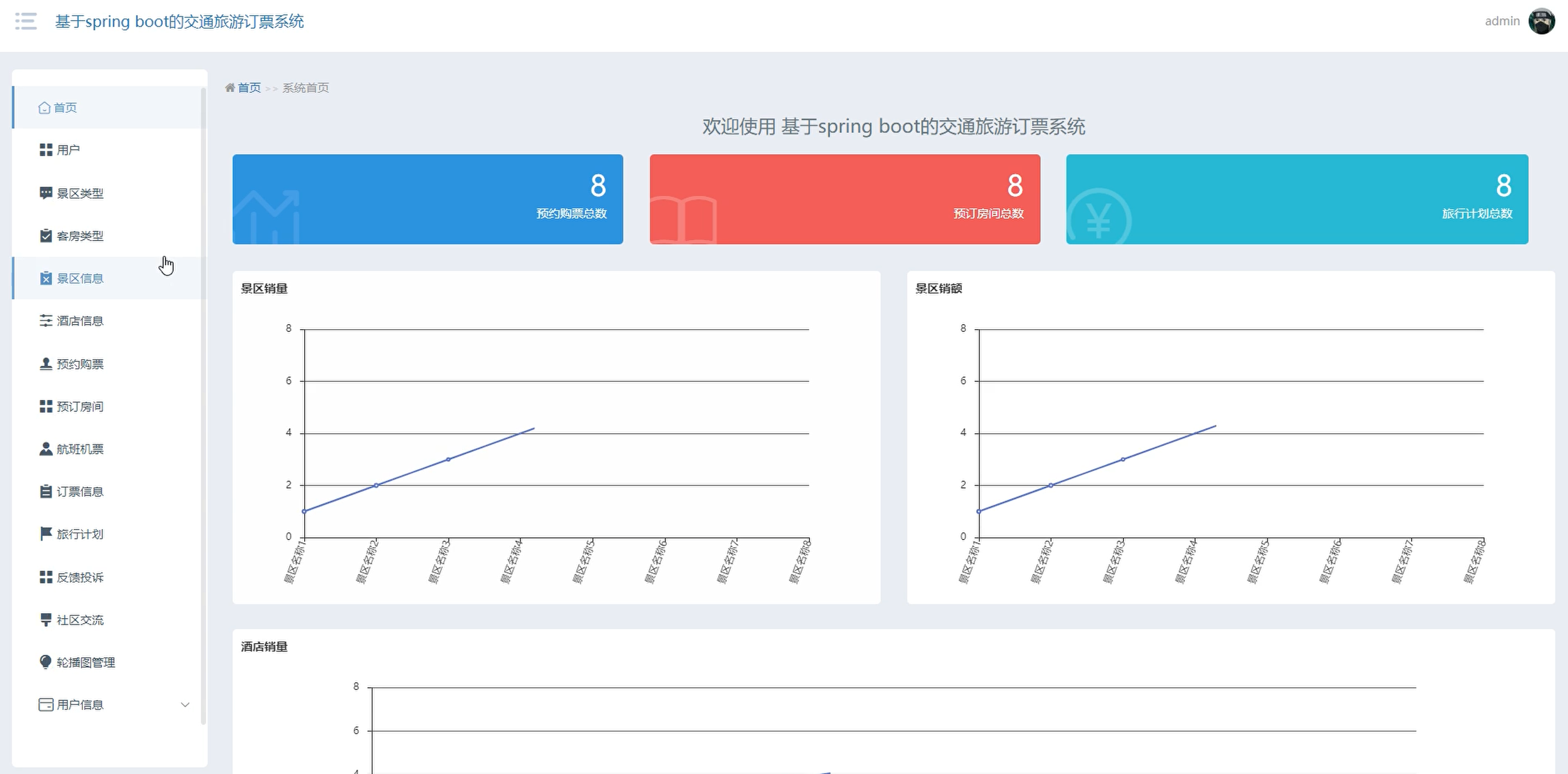Click the sidebar vertical scrollbar
Screen dimensions: 1568x774
tap(203, 406)
